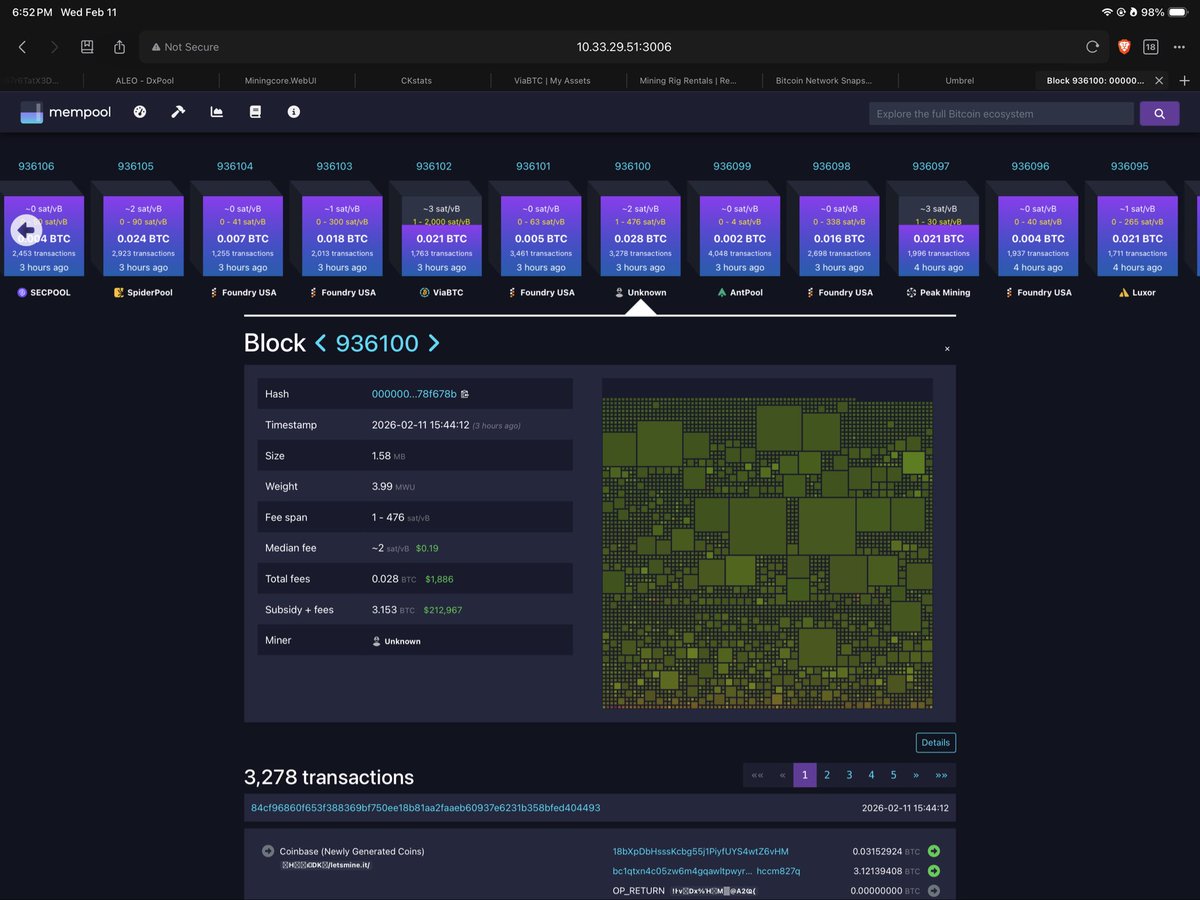Open the browser bookmarks icon
The image size is (1200, 900).
pos(87,47)
